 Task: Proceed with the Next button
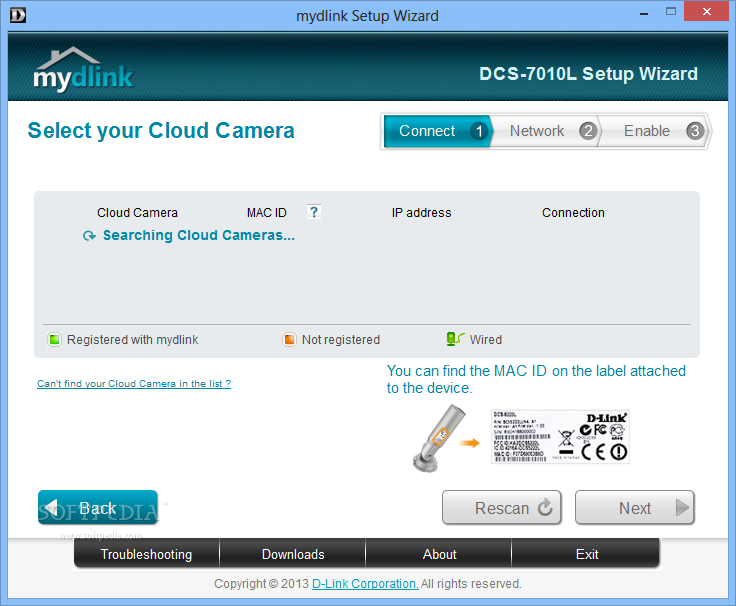click(x=635, y=507)
